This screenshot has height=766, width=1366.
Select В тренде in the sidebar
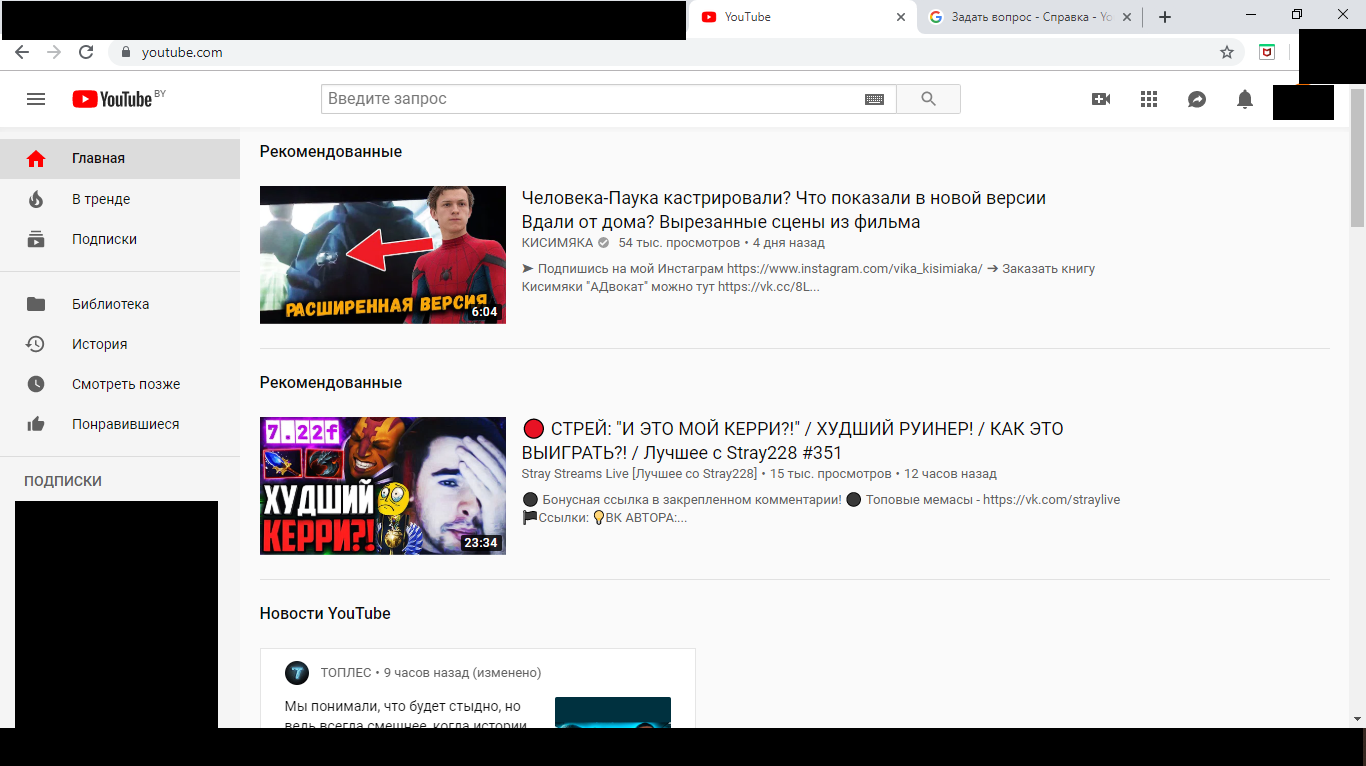(120, 199)
